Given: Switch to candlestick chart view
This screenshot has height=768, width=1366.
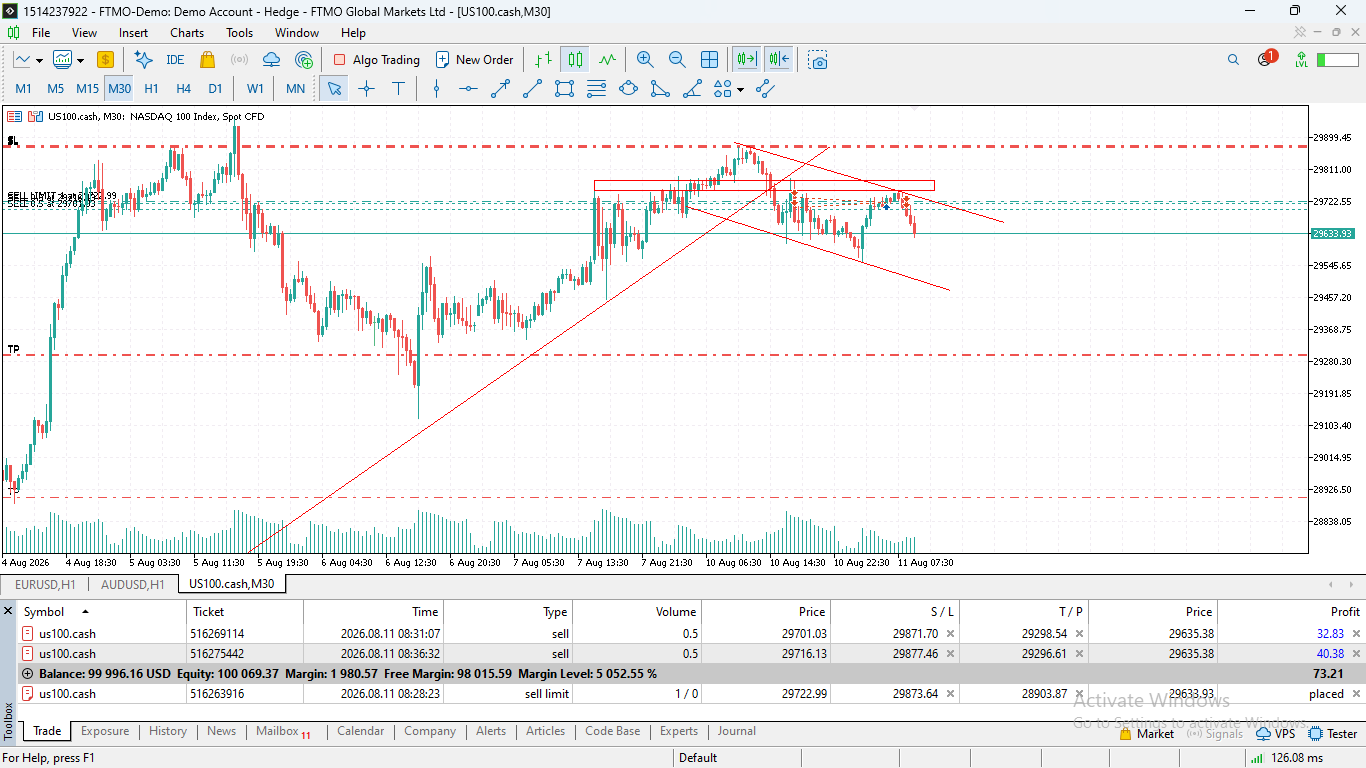Looking at the screenshot, I should click(575, 60).
